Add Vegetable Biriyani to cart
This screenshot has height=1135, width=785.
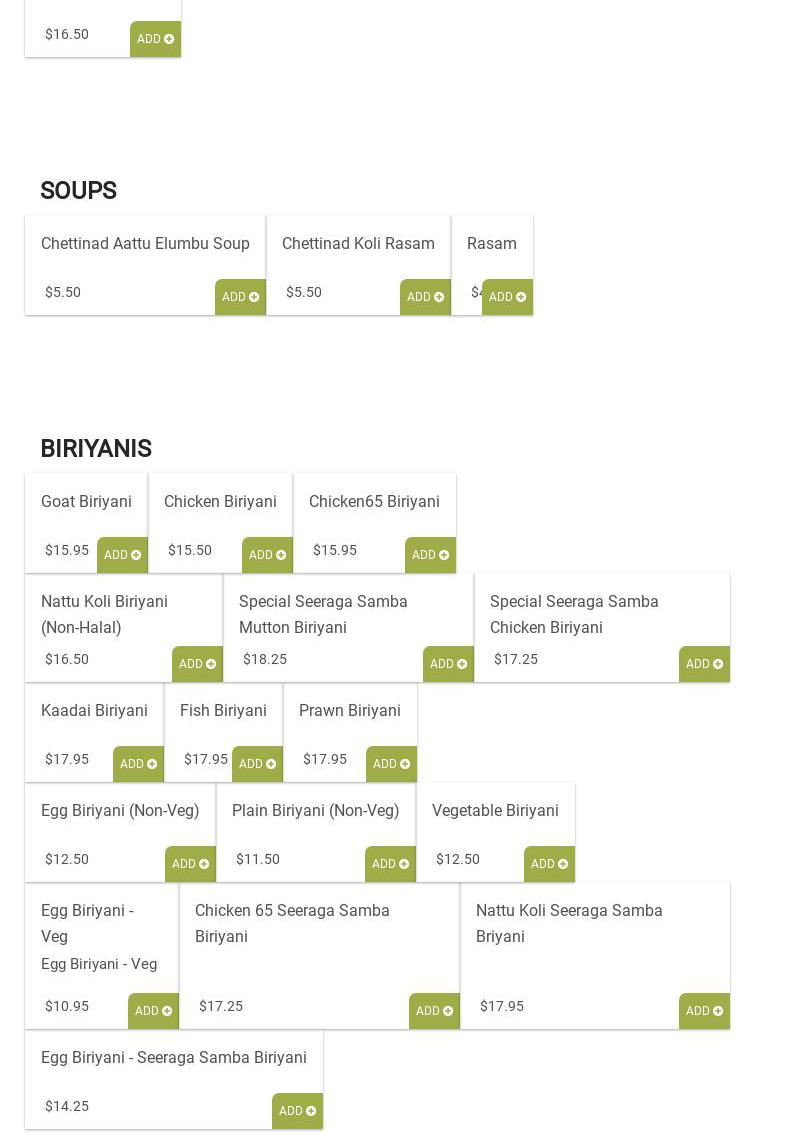point(549,864)
